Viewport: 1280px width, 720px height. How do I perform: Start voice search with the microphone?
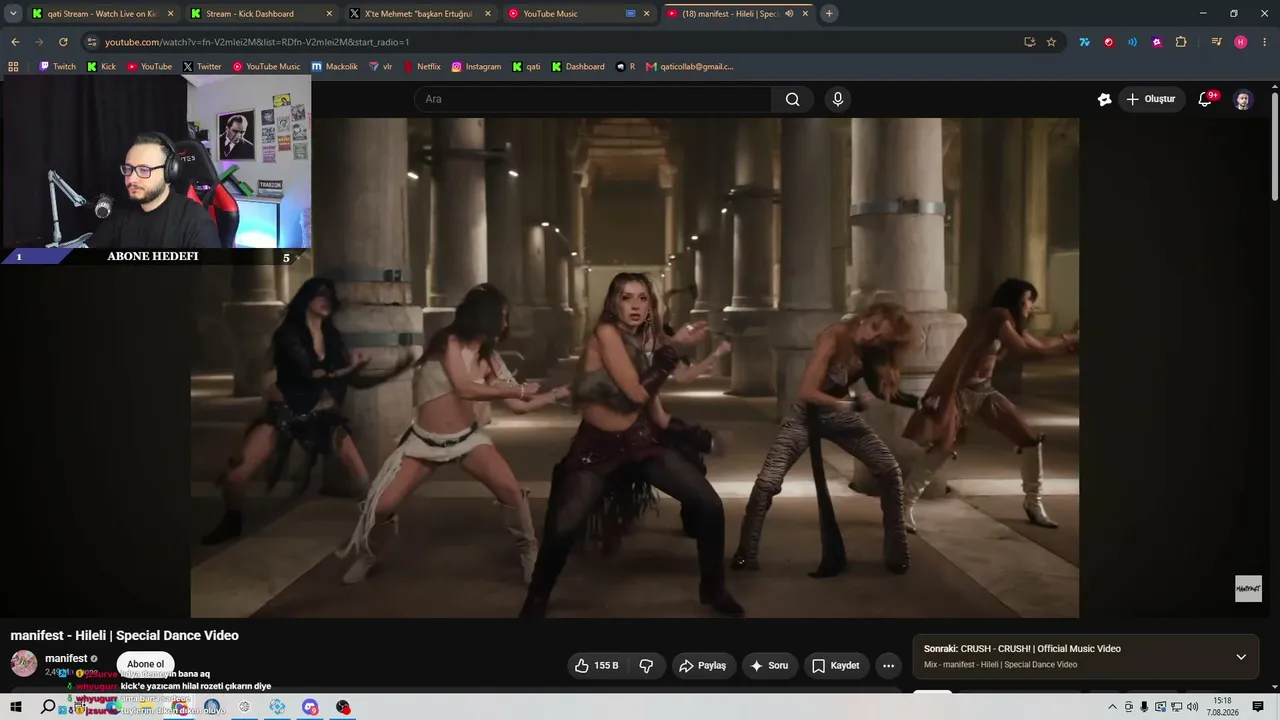838,99
